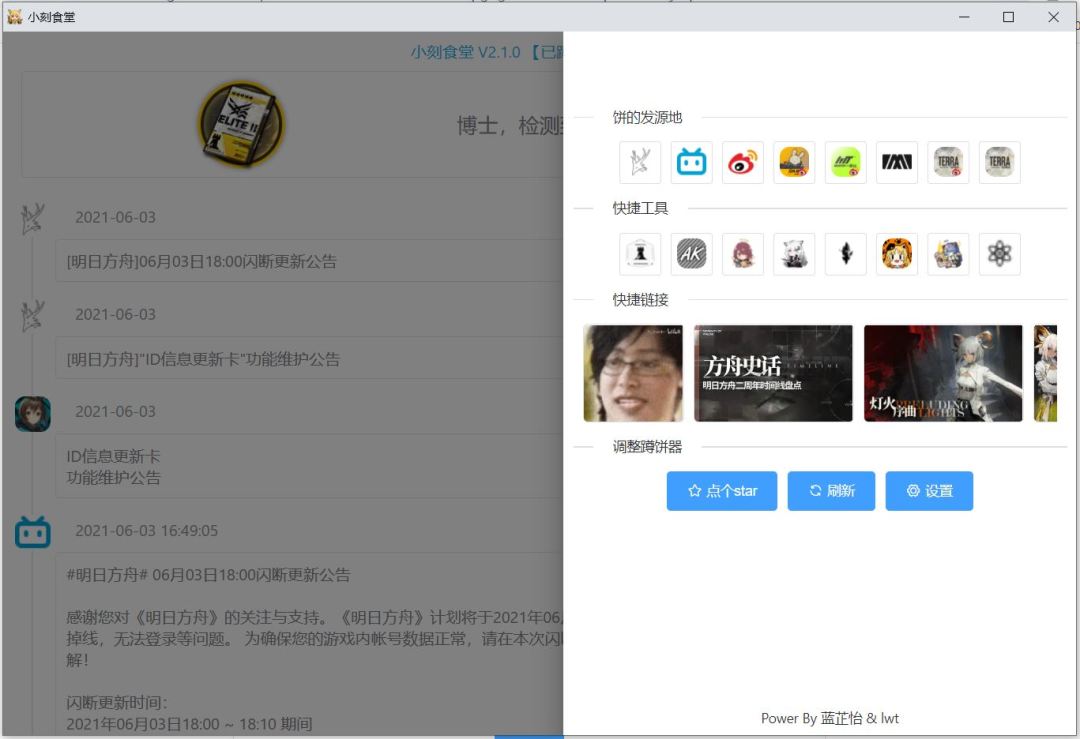Viewport: 1080px width, 739px height.
Task: Click the 刷新 refresh button
Action: 831,491
